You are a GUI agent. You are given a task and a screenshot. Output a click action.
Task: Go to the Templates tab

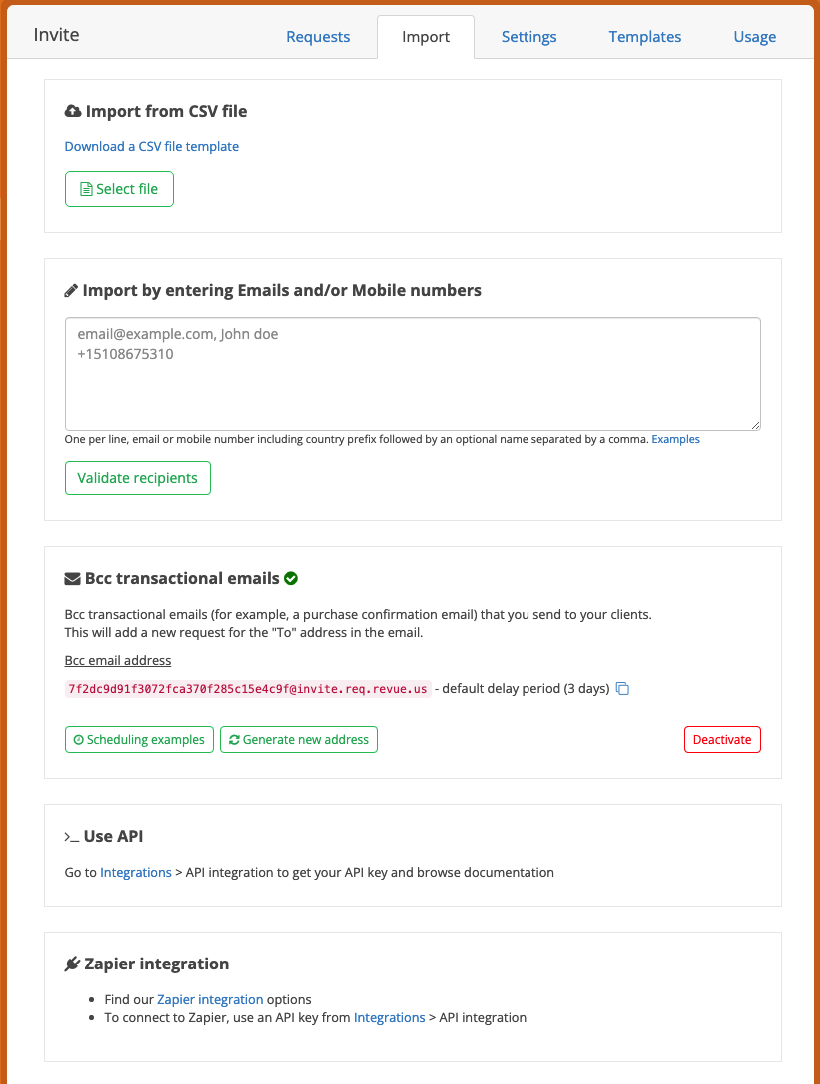(645, 37)
